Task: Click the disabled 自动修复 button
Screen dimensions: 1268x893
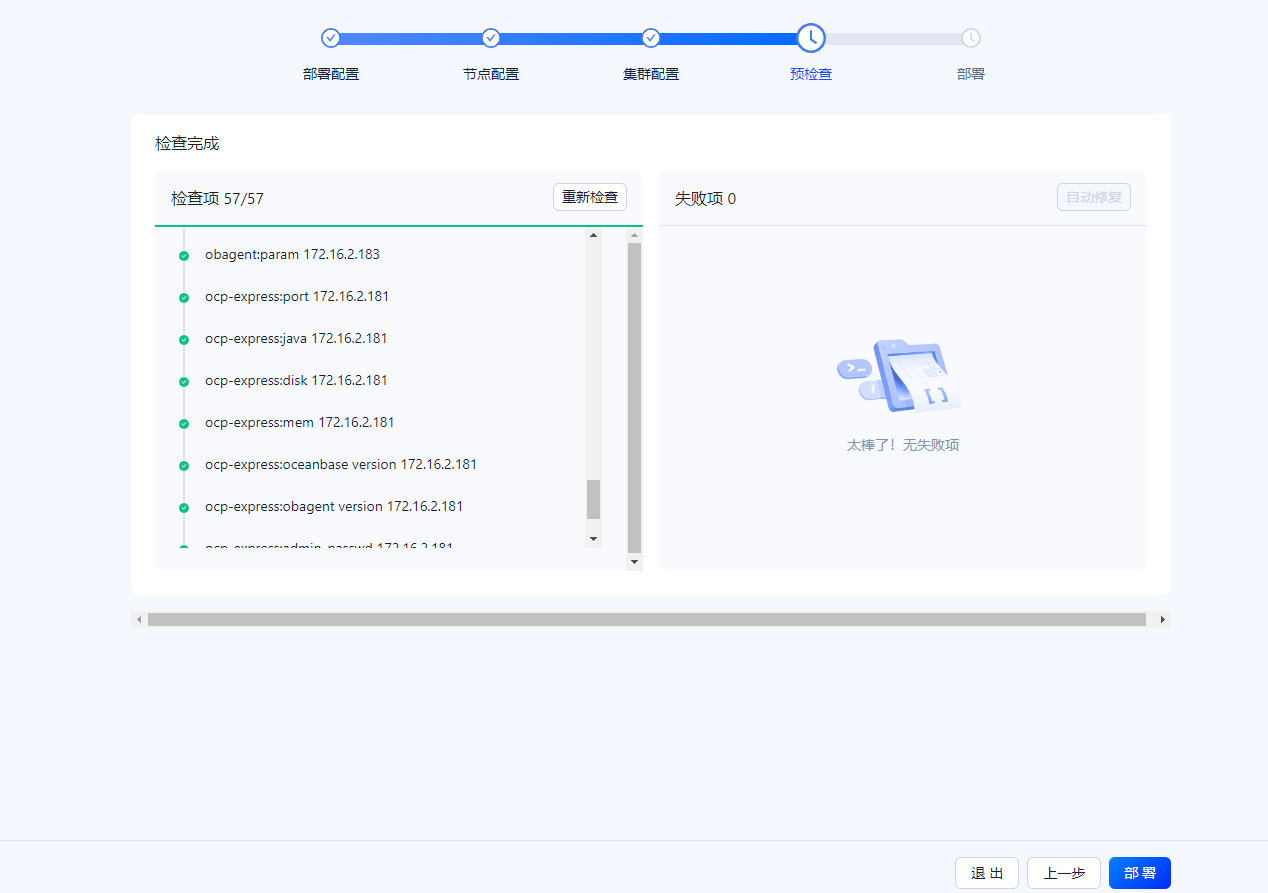Action: (1094, 197)
